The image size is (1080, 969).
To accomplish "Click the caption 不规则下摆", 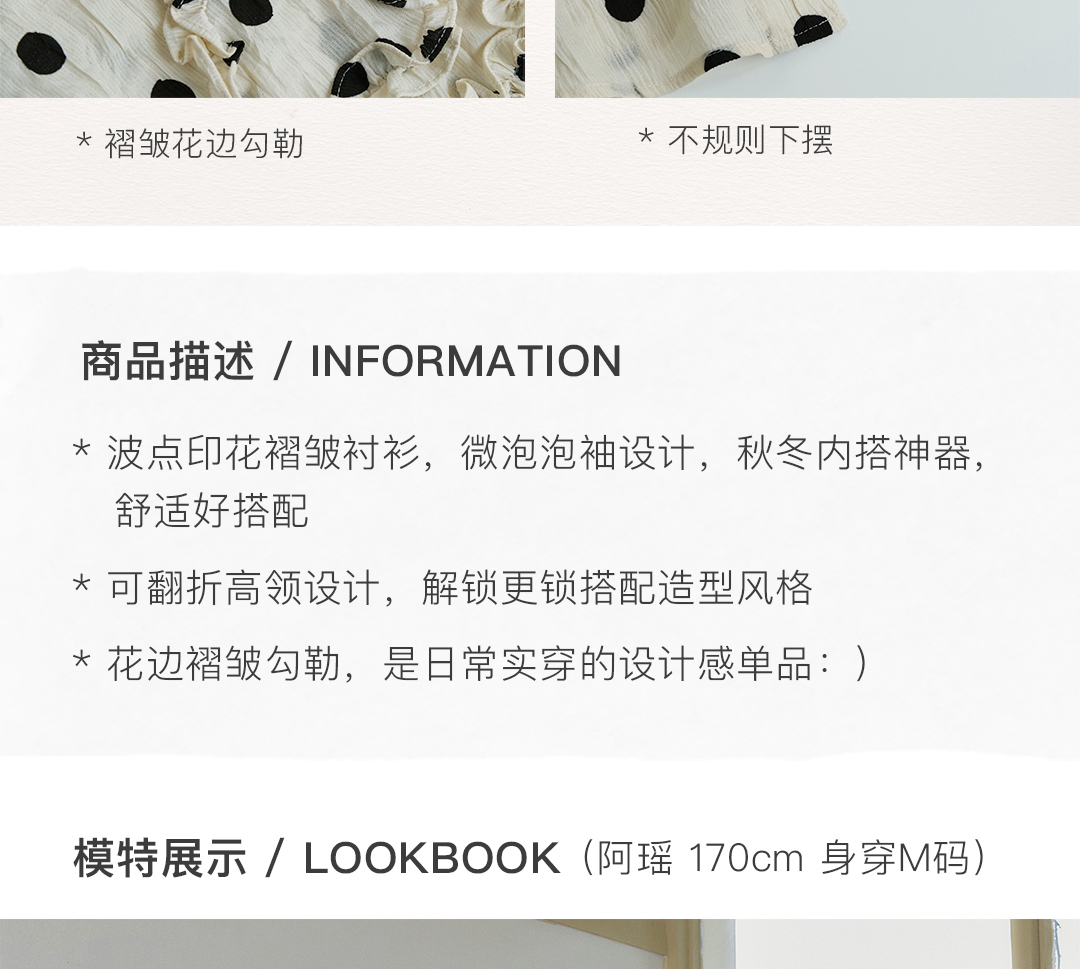I will click(750, 140).
